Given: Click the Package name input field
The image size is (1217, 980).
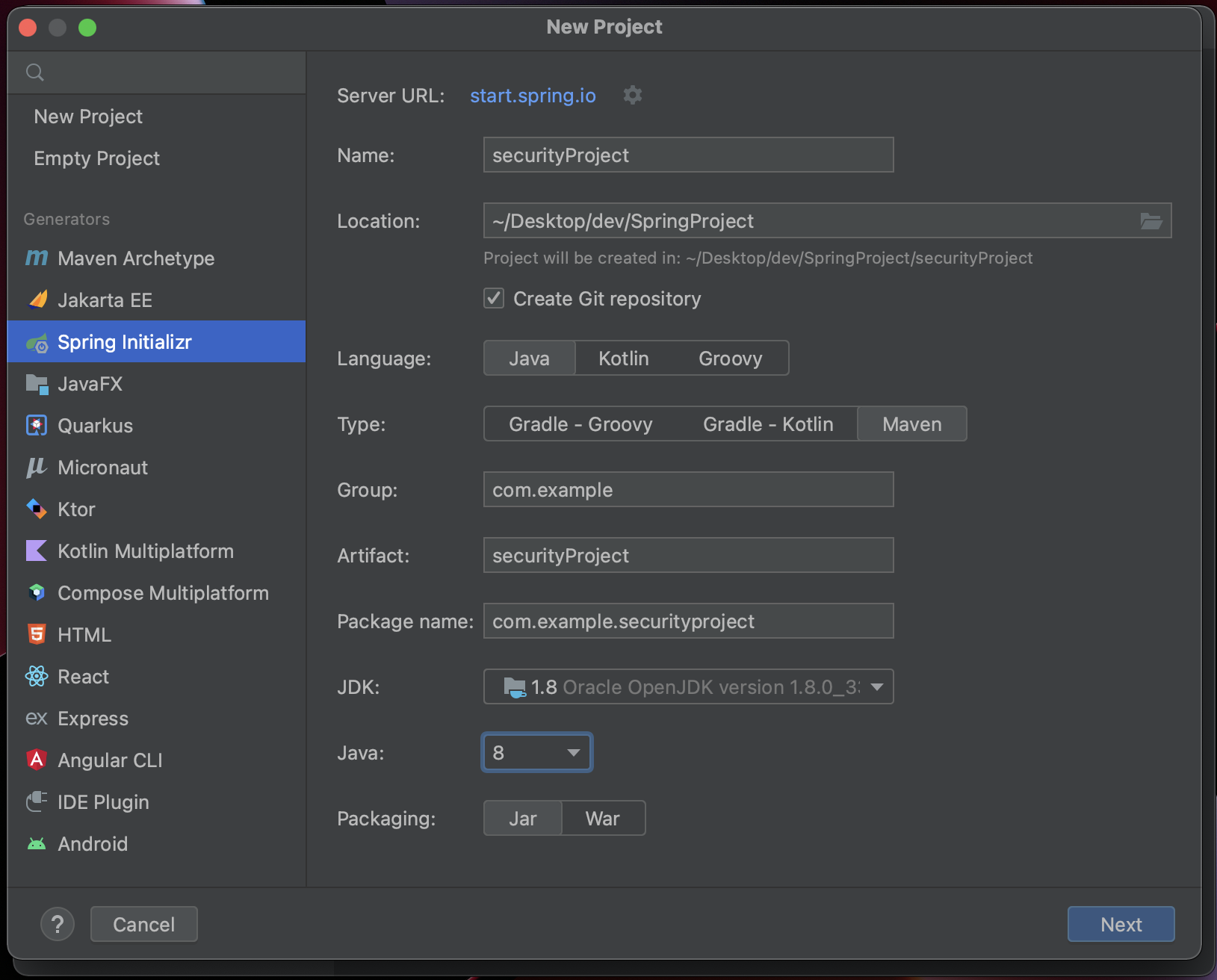Looking at the screenshot, I should [x=689, y=621].
